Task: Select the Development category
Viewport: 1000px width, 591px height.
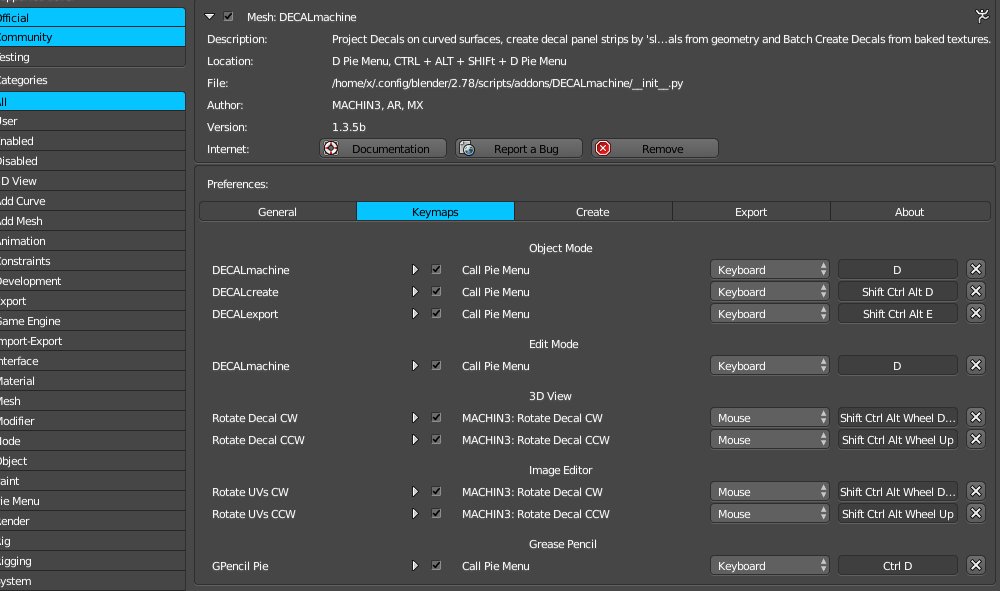Action: 92,281
